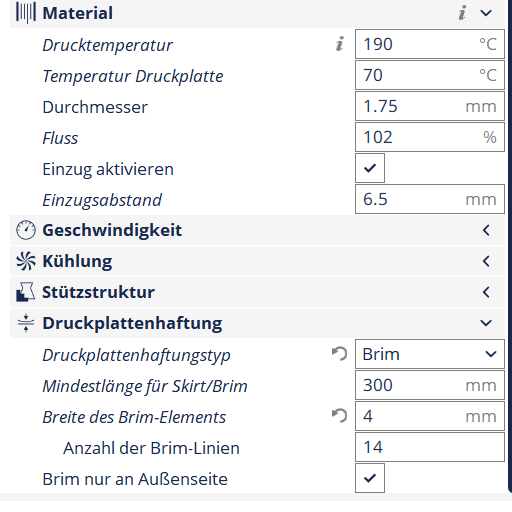The height and width of the screenshot is (512, 512).
Task: Click the Drucktemperatur field showing 190
Action: pos(430,44)
